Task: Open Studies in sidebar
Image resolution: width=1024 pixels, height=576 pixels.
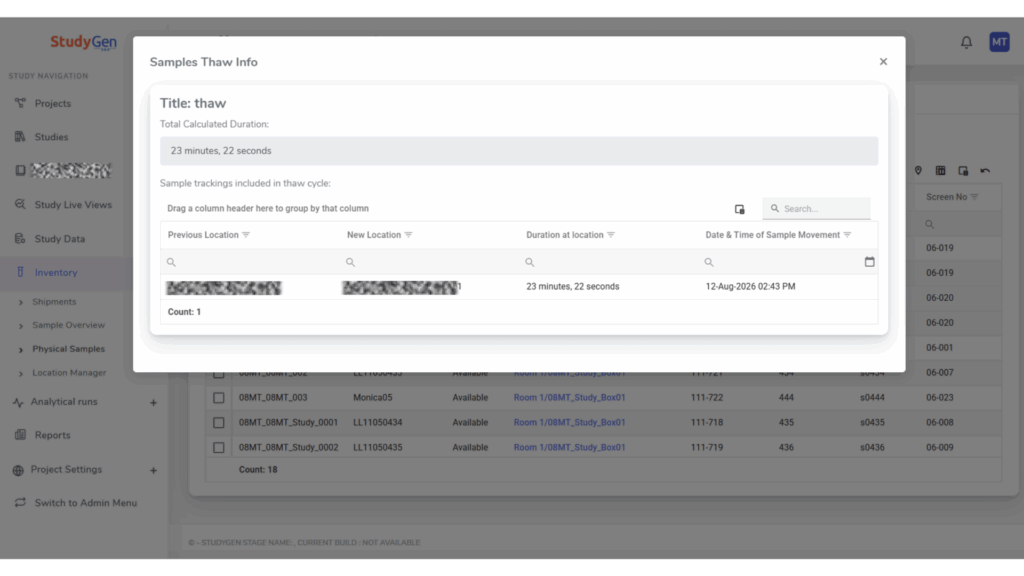Action: tap(51, 137)
